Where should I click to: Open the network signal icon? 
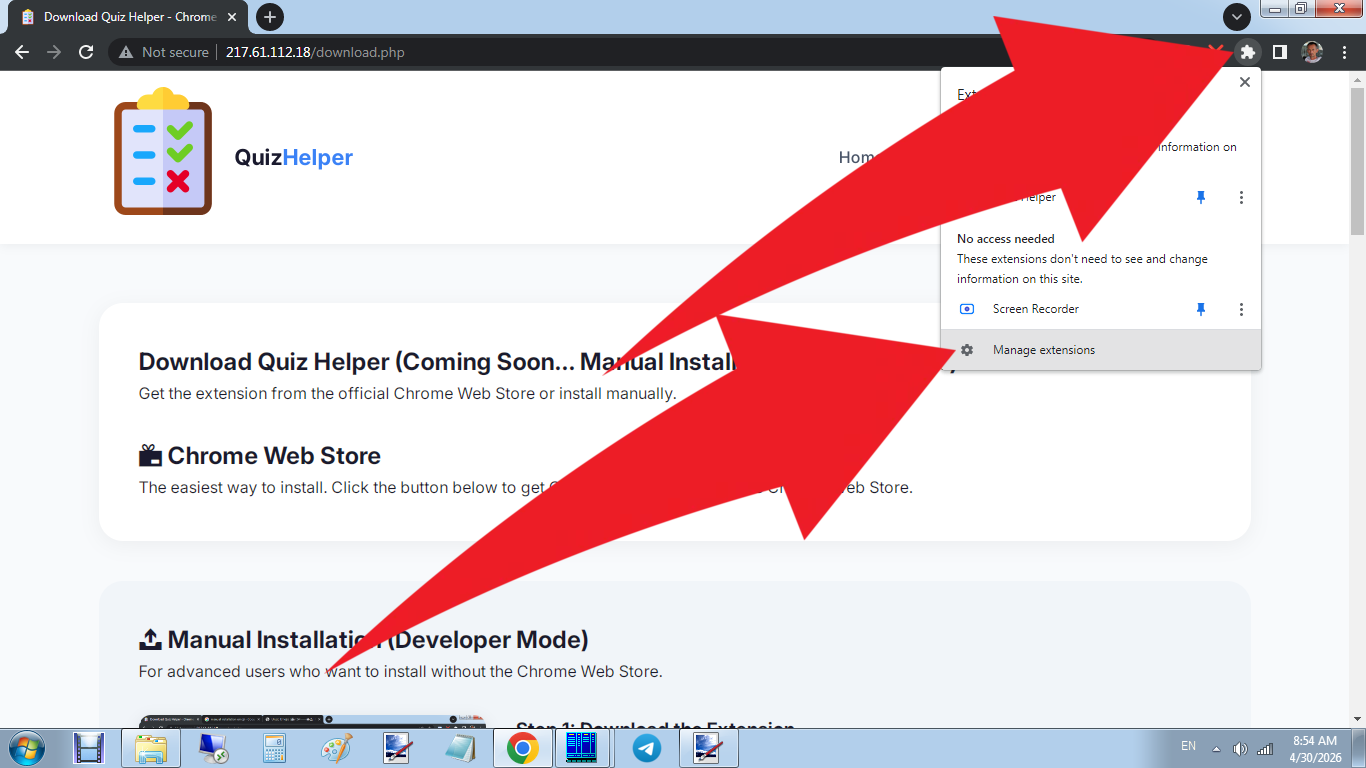point(1265,749)
